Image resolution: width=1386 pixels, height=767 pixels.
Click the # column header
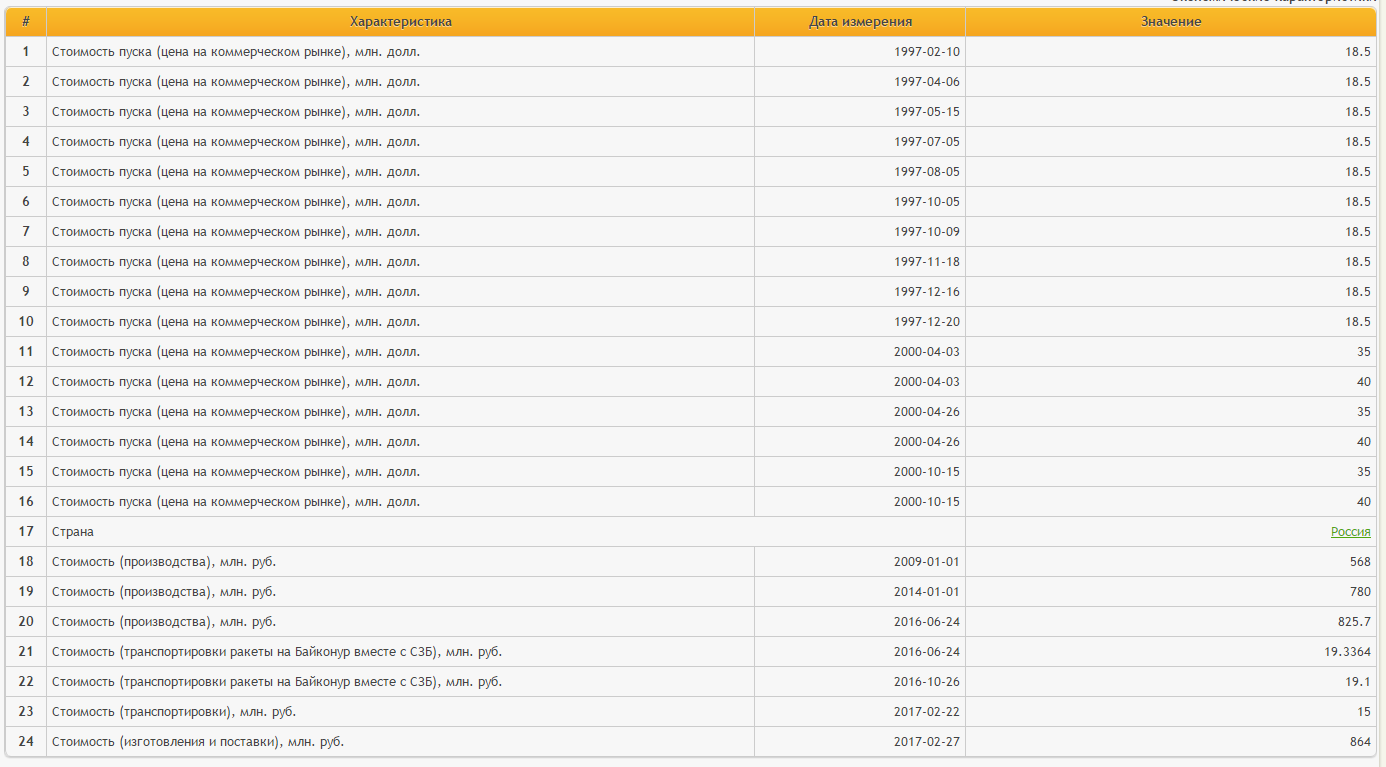point(26,21)
